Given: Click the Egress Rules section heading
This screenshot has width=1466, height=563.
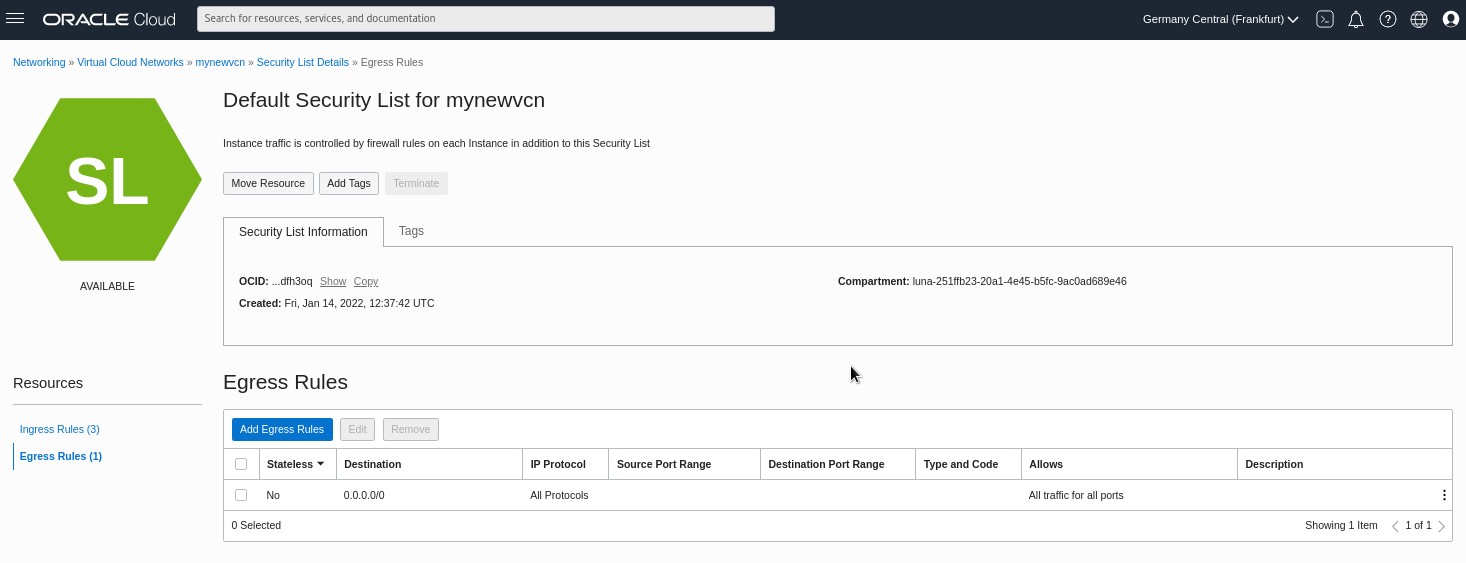Looking at the screenshot, I should [x=285, y=382].
